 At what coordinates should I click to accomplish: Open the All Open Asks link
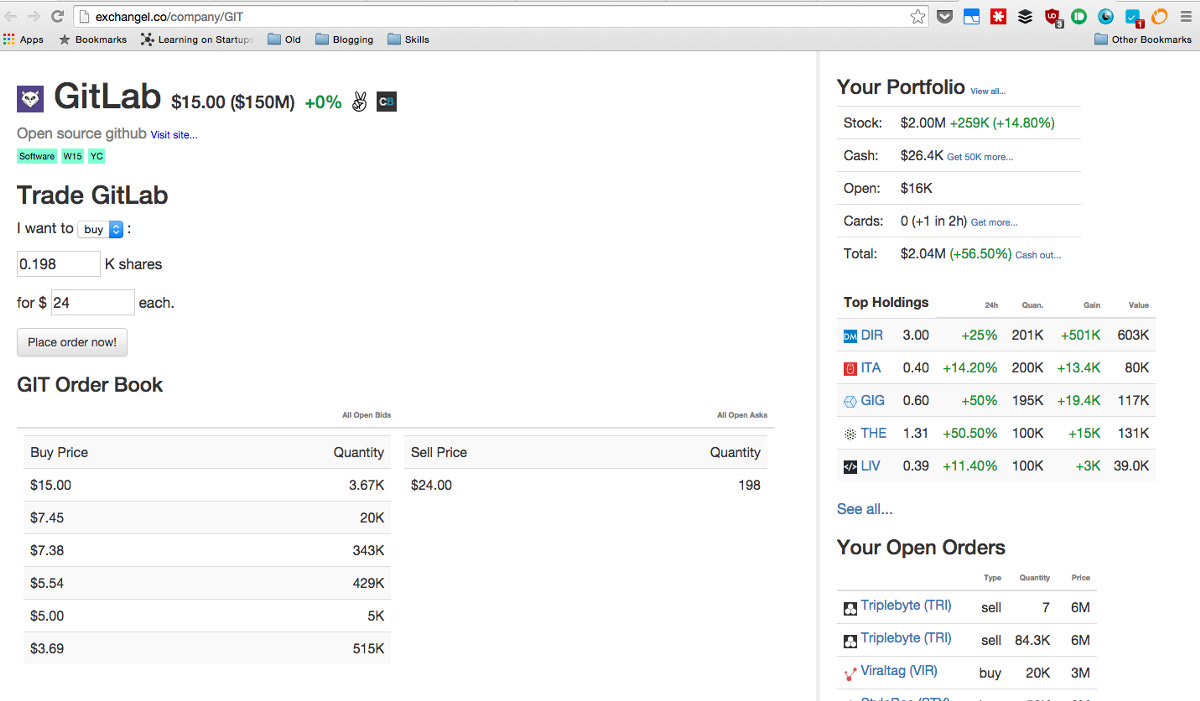pyautogui.click(x=742, y=415)
